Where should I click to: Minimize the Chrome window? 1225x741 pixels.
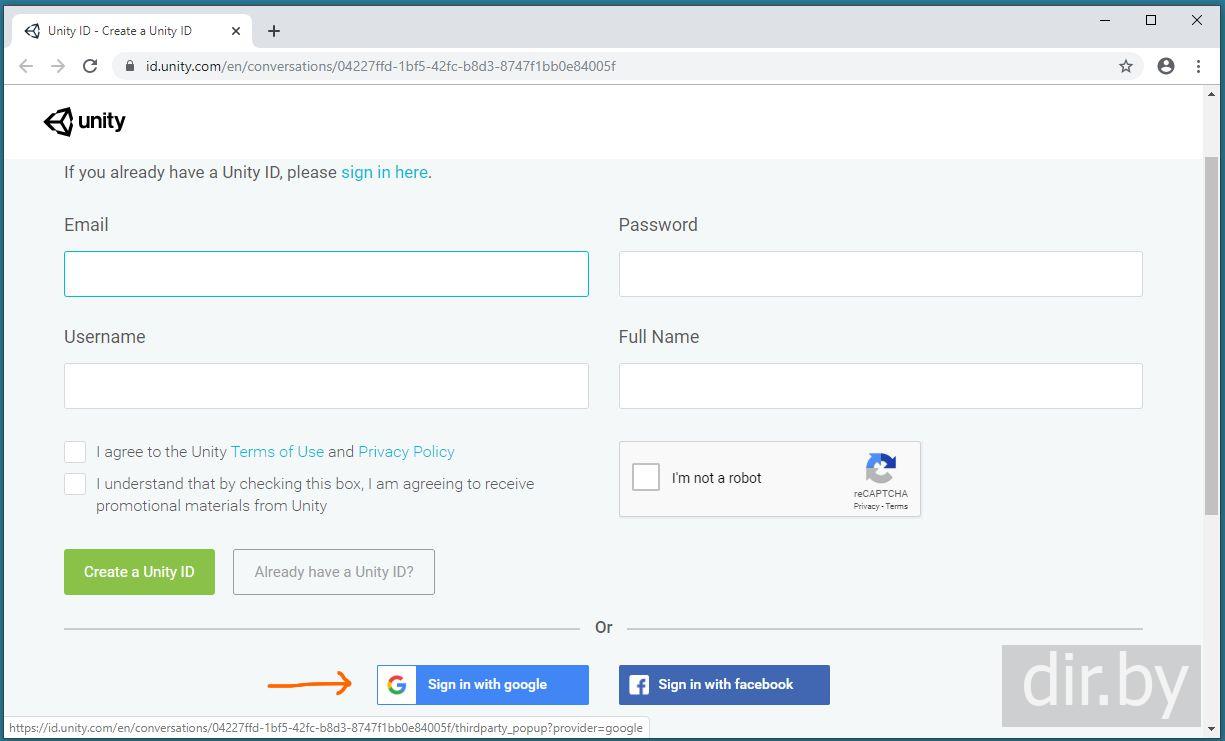(1105, 20)
